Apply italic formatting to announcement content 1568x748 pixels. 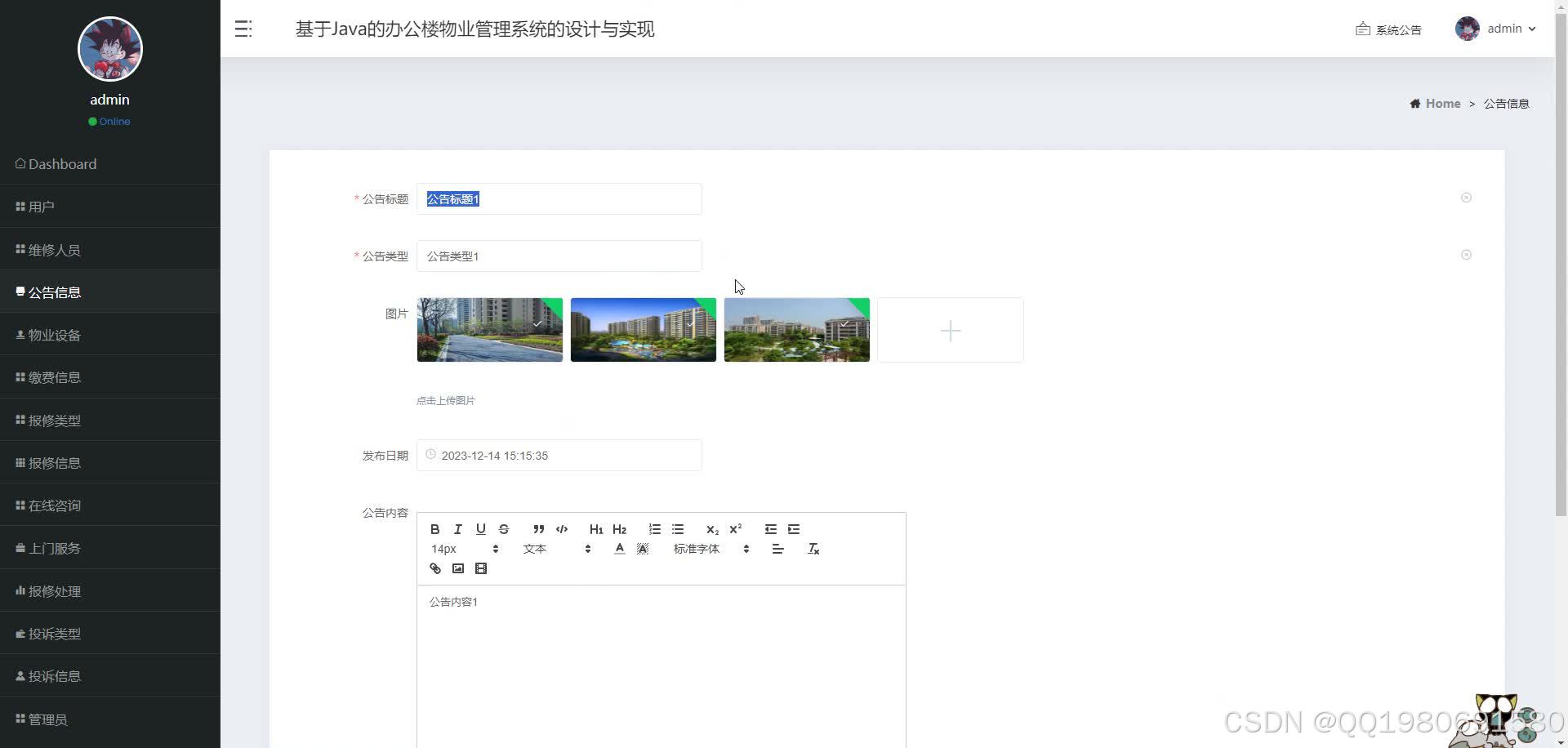(458, 529)
